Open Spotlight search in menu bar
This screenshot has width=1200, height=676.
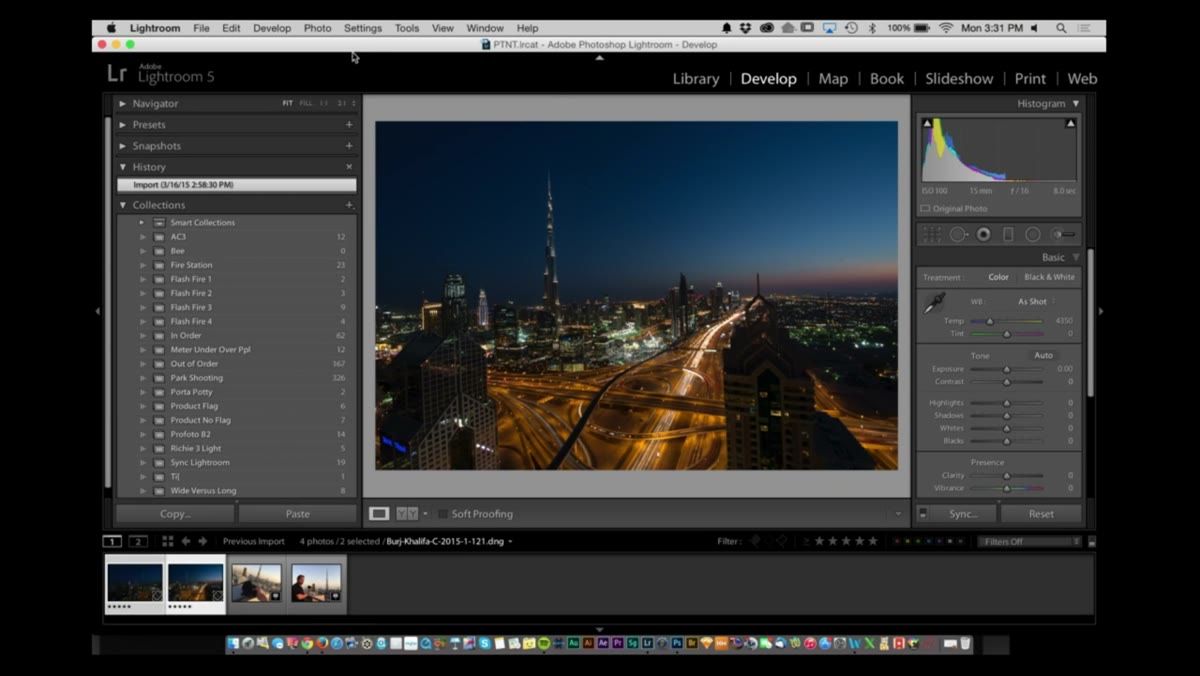[1061, 28]
